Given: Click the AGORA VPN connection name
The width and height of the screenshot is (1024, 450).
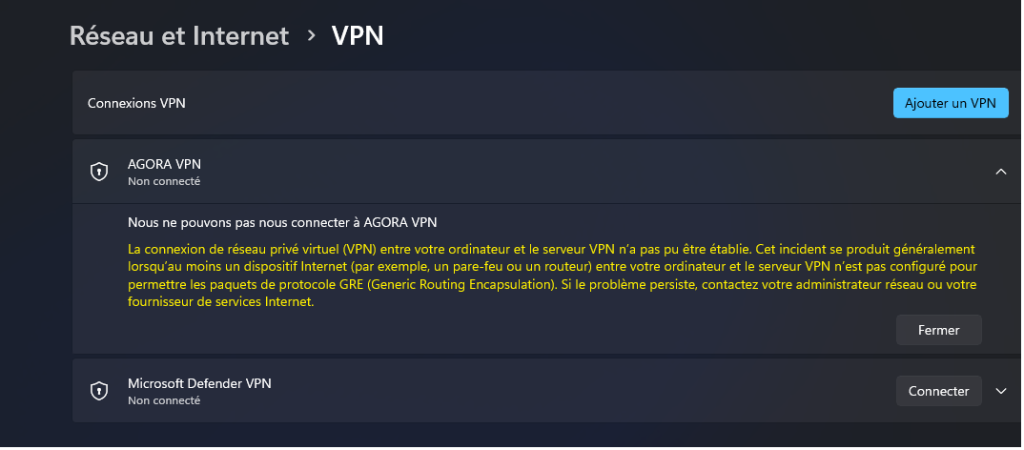Looking at the screenshot, I should pyautogui.click(x=165, y=165).
